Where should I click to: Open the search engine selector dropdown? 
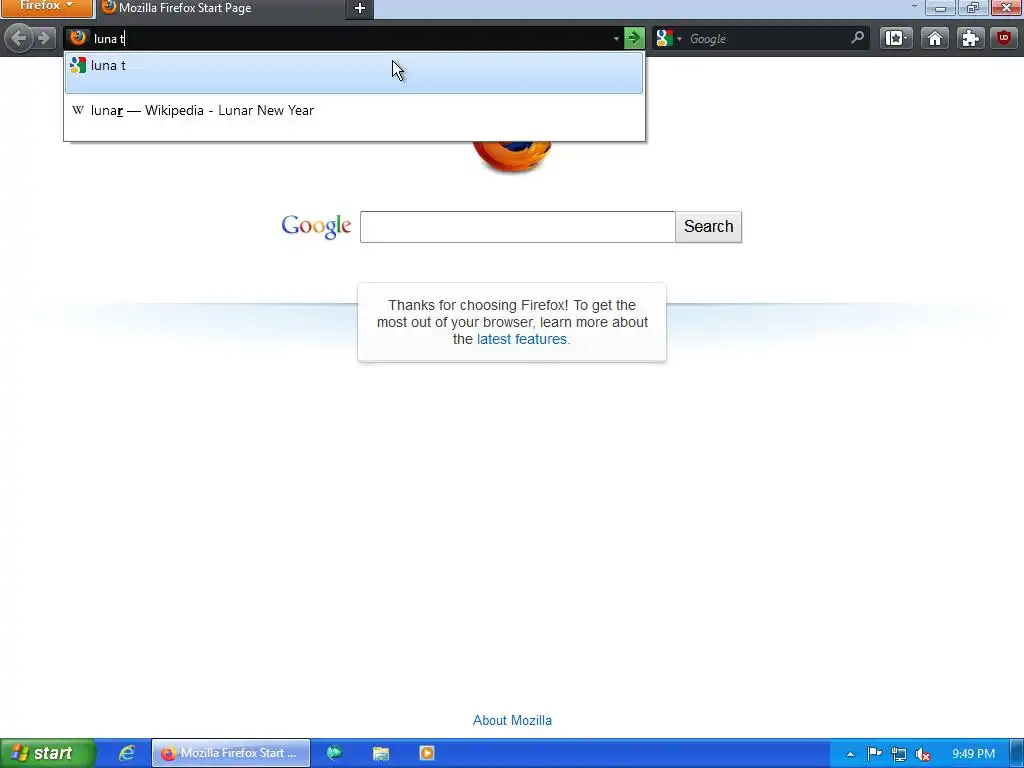[669, 39]
